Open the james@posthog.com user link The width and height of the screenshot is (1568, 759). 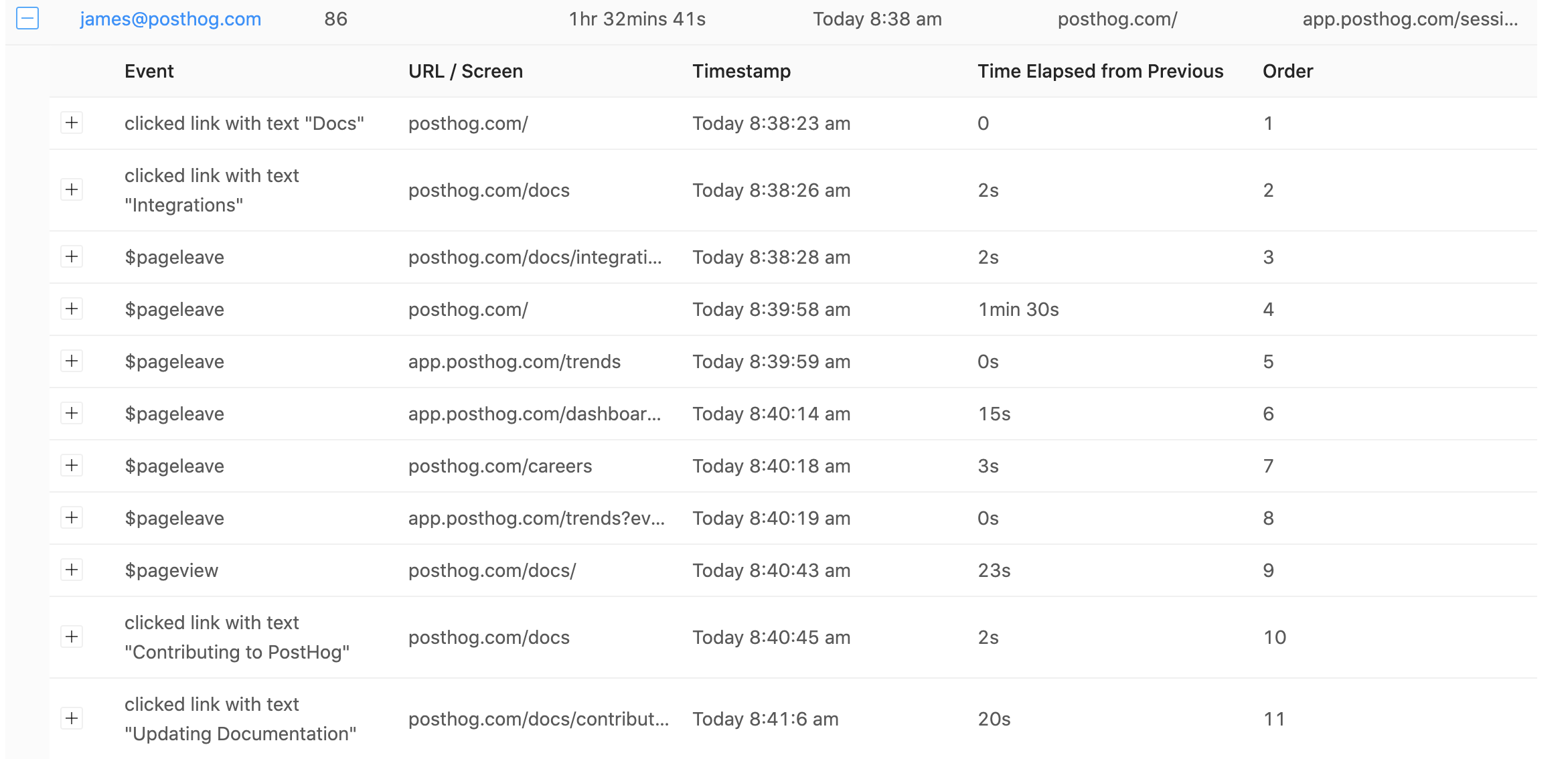click(171, 19)
